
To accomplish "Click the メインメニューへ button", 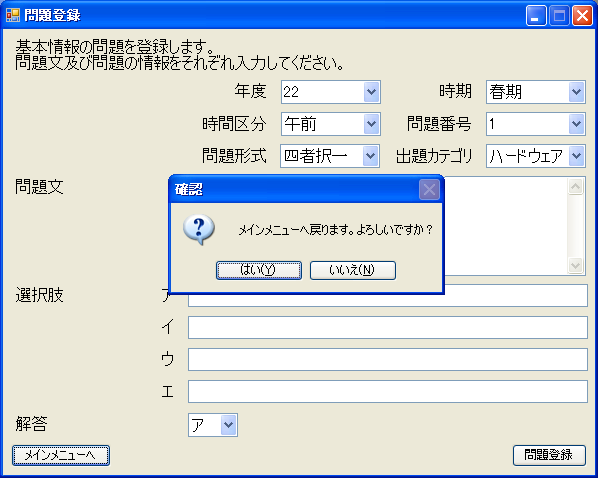I will [x=61, y=455].
